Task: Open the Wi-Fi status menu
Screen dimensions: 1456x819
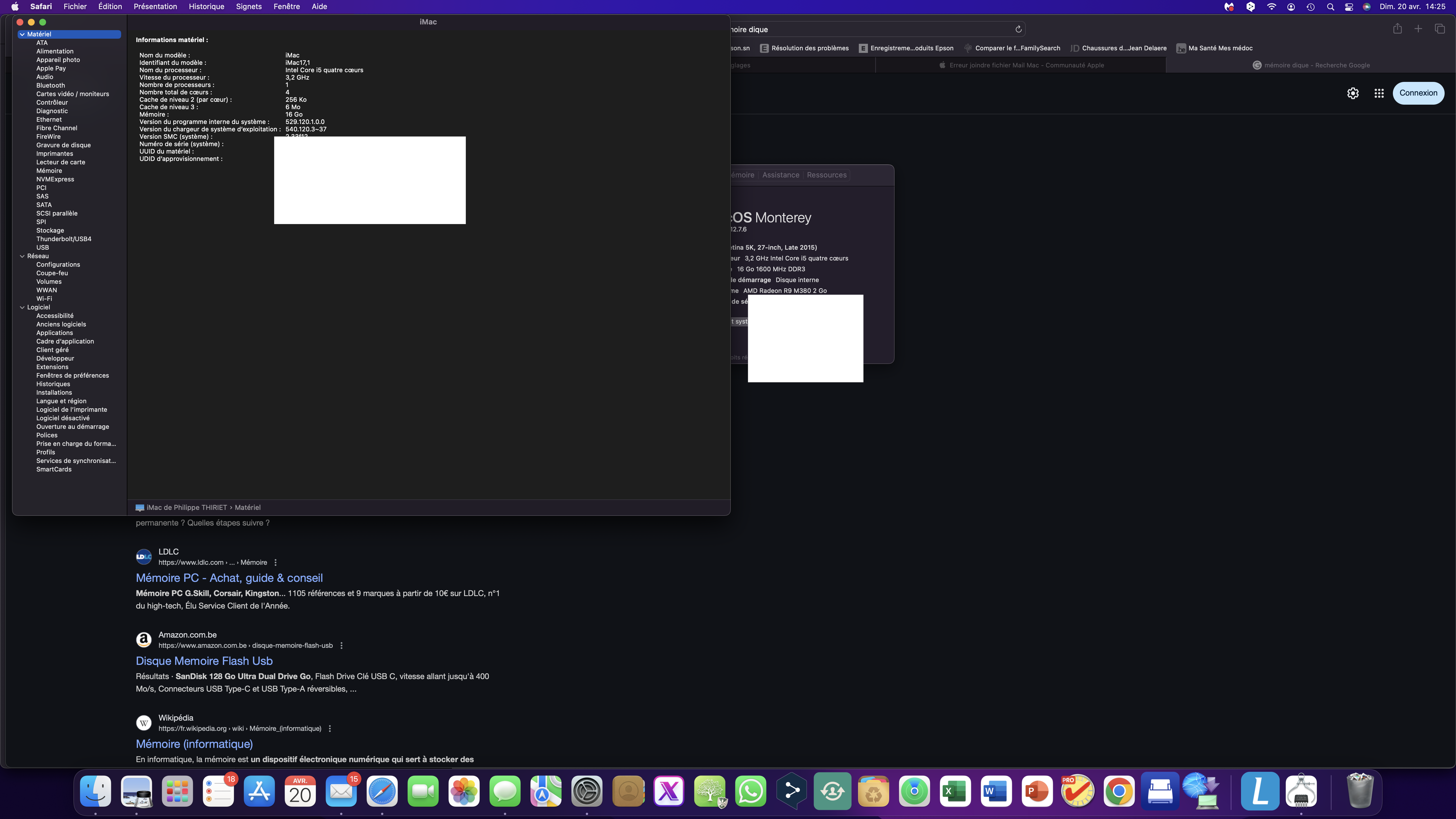Action: click(1271, 7)
